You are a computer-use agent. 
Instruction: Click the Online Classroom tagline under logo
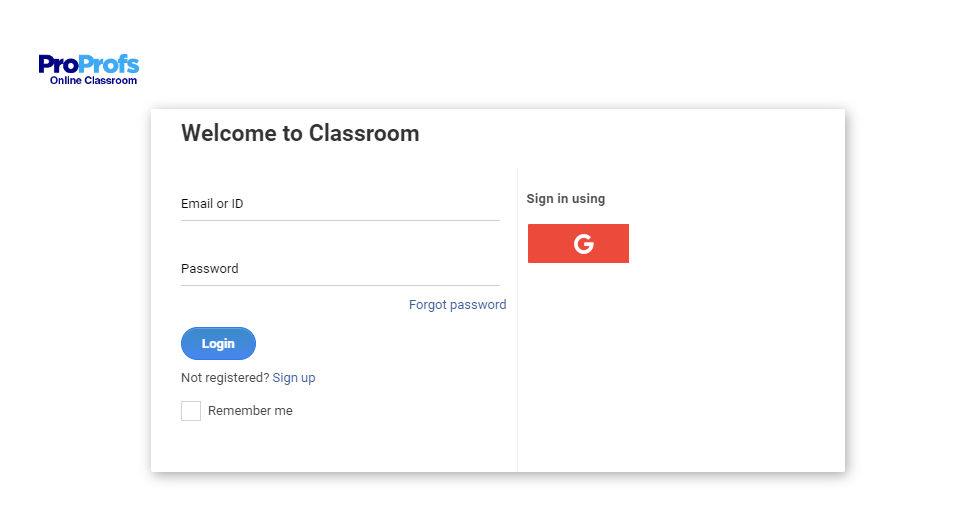(x=93, y=81)
